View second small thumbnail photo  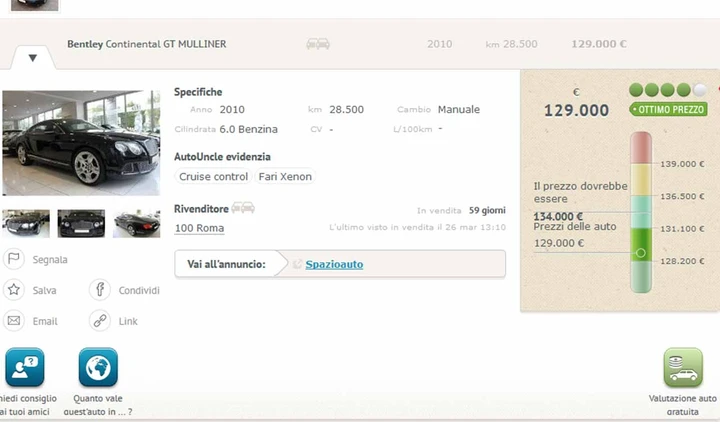pyautogui.click(x=81, y=224)
